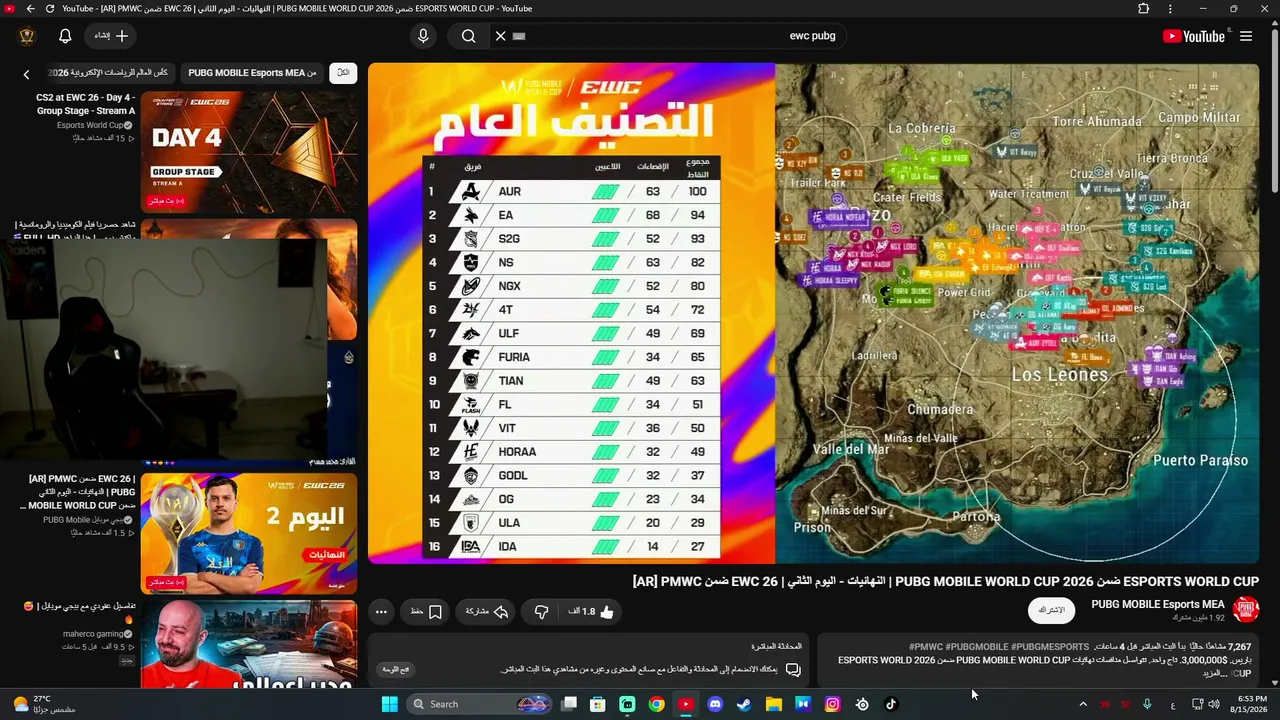Click the video player map area
The image size is (1280, 720).
coord(1017,313)
